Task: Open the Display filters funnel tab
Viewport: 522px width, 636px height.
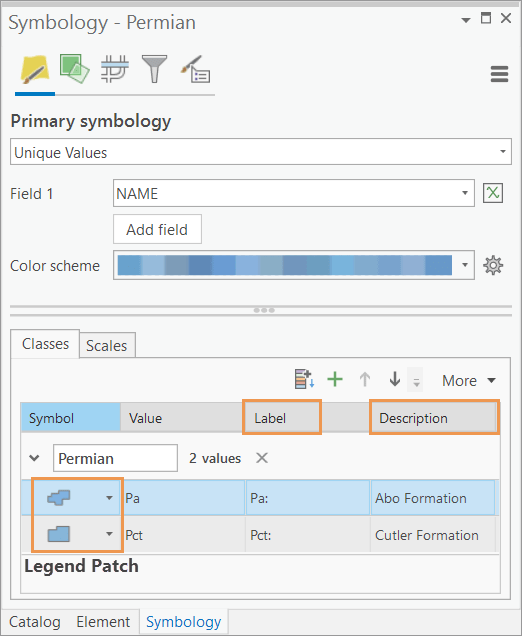Action: click(x=154, y=69)
